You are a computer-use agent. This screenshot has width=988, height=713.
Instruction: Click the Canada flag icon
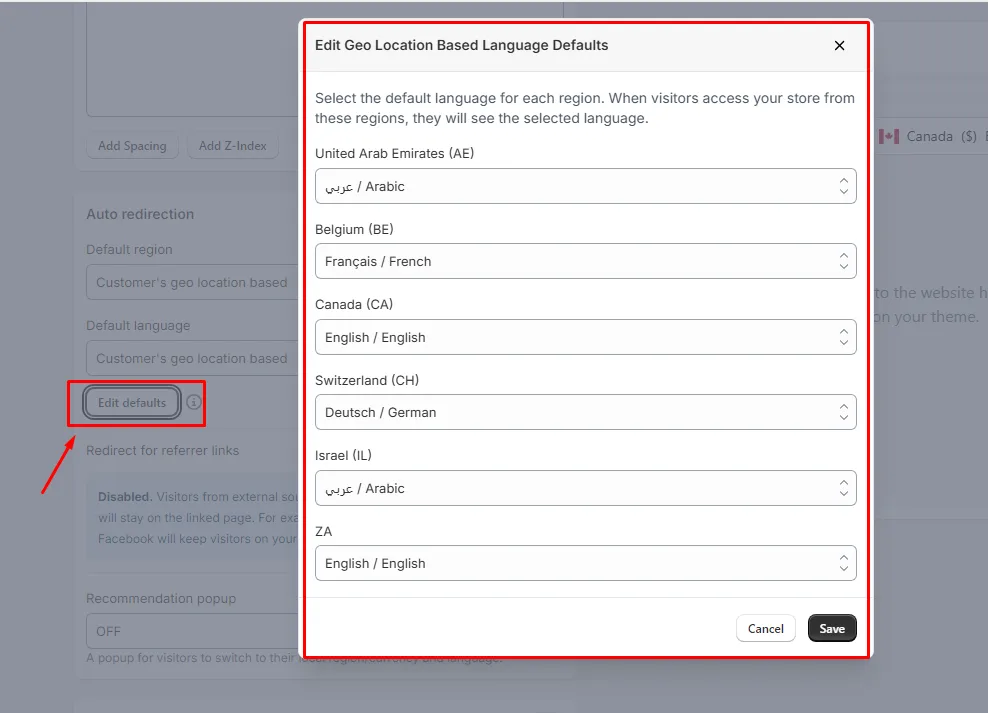point(889,137)
